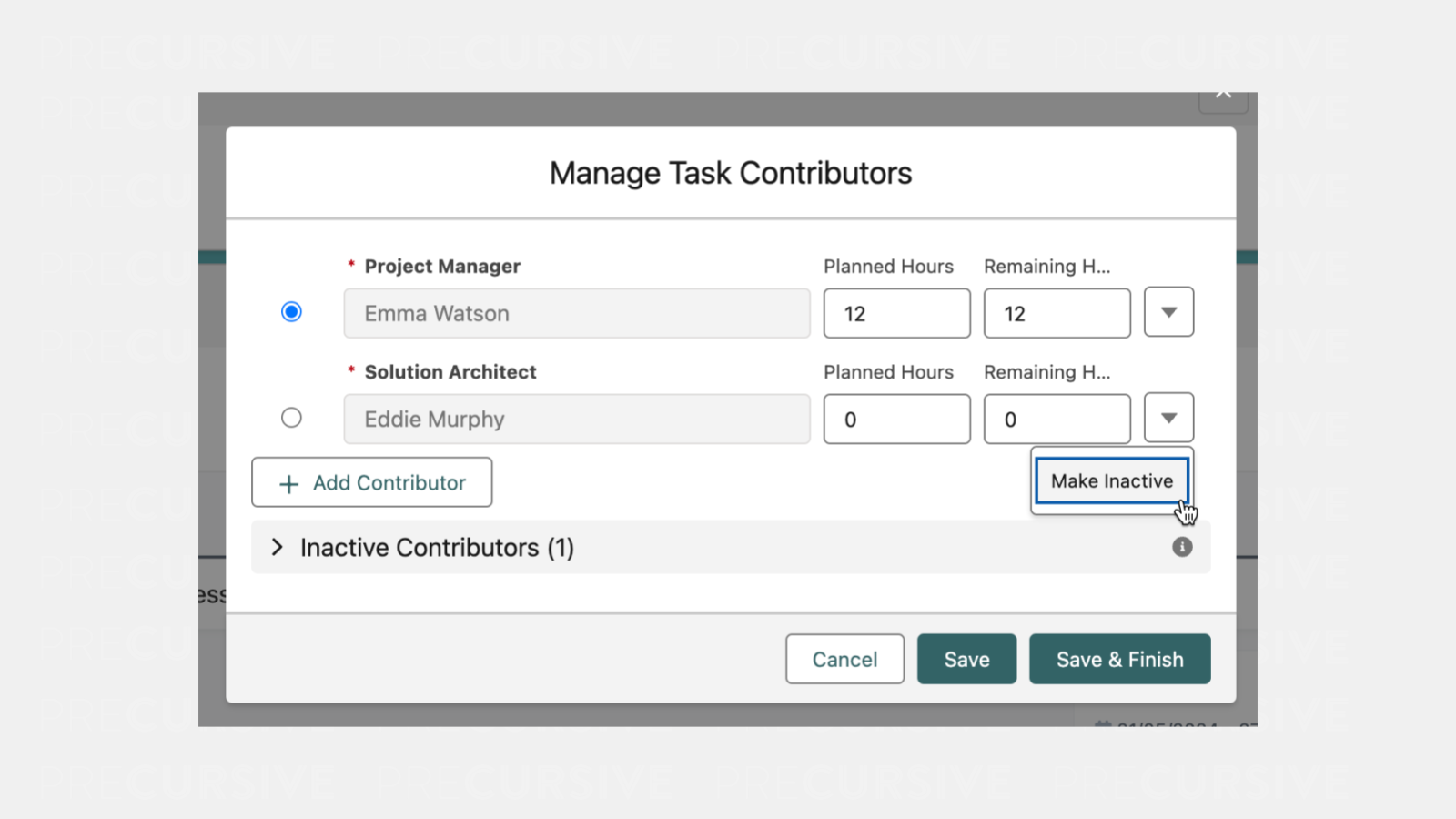The image size is (1456, 819).
Task: Click the Save button
Action: coord(966,659)
